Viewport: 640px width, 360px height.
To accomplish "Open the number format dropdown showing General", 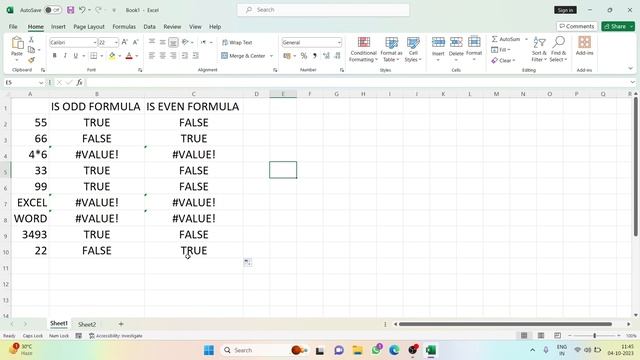I will (x=339, y=42).
